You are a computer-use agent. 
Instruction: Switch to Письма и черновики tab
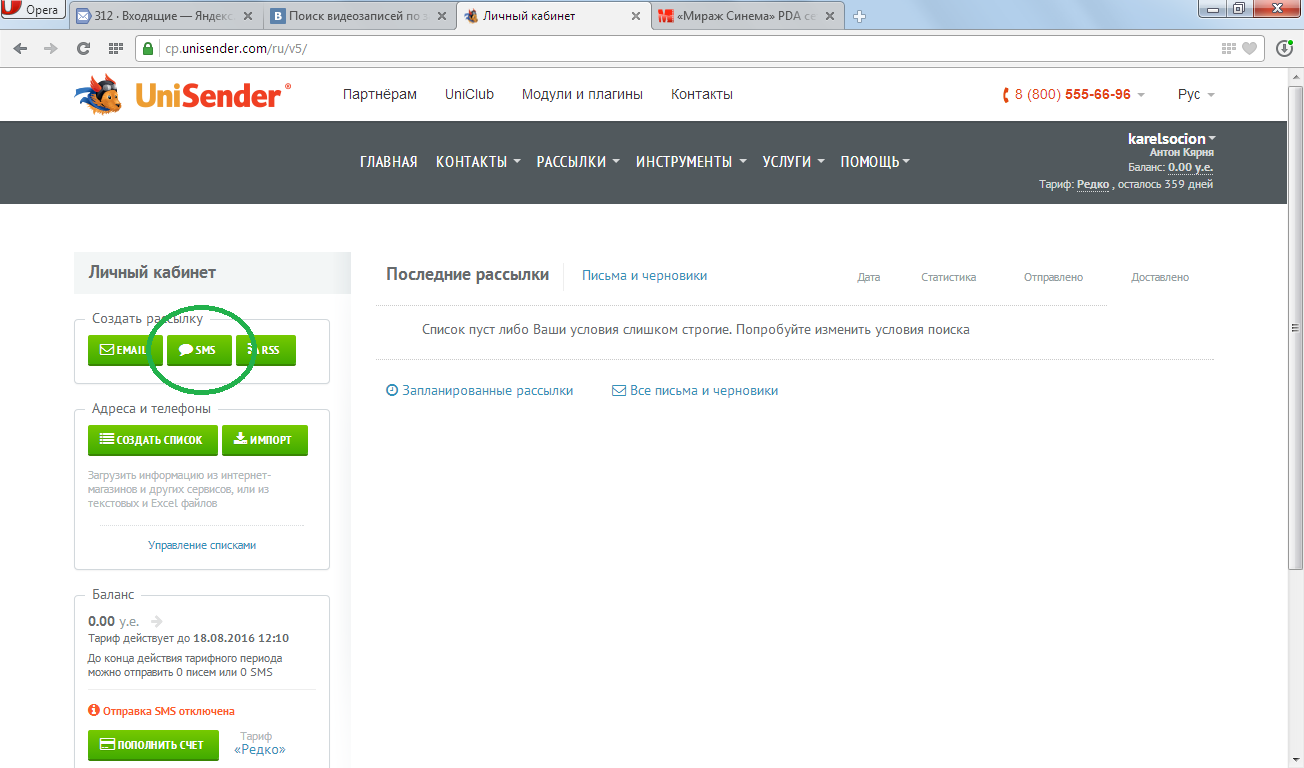(x=644, y=276)
